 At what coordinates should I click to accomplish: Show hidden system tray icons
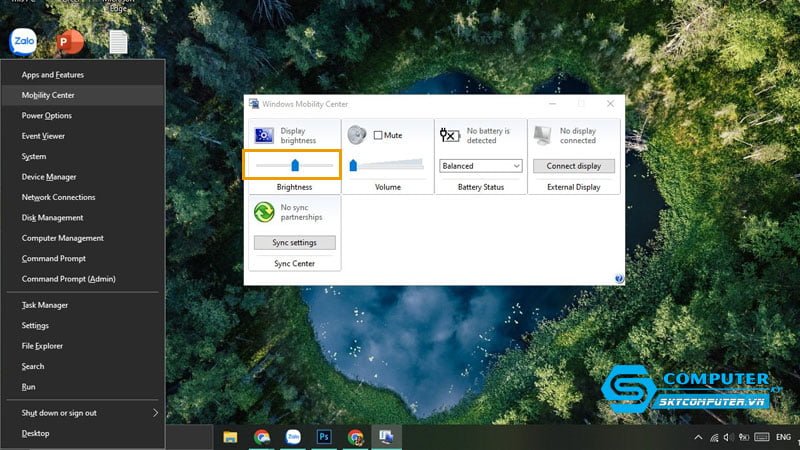point(698,438)
